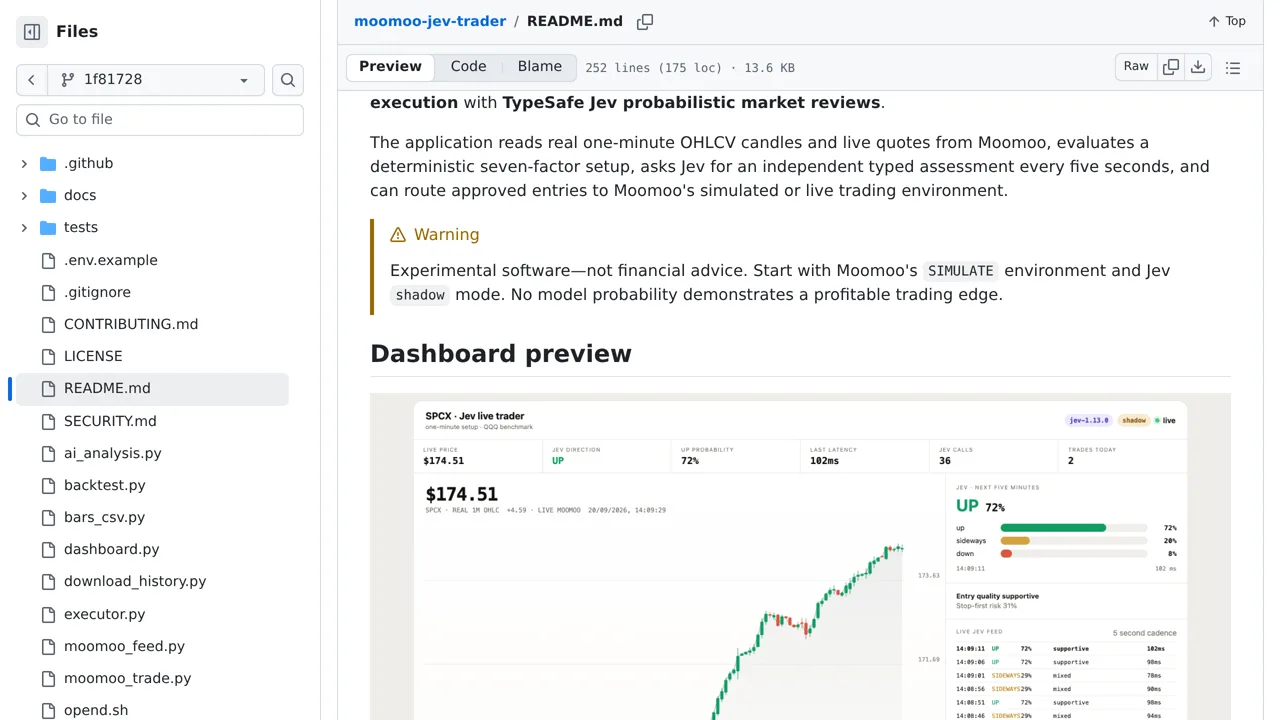
Task: Click the .gitignore file icon
Action: point(48,292)
